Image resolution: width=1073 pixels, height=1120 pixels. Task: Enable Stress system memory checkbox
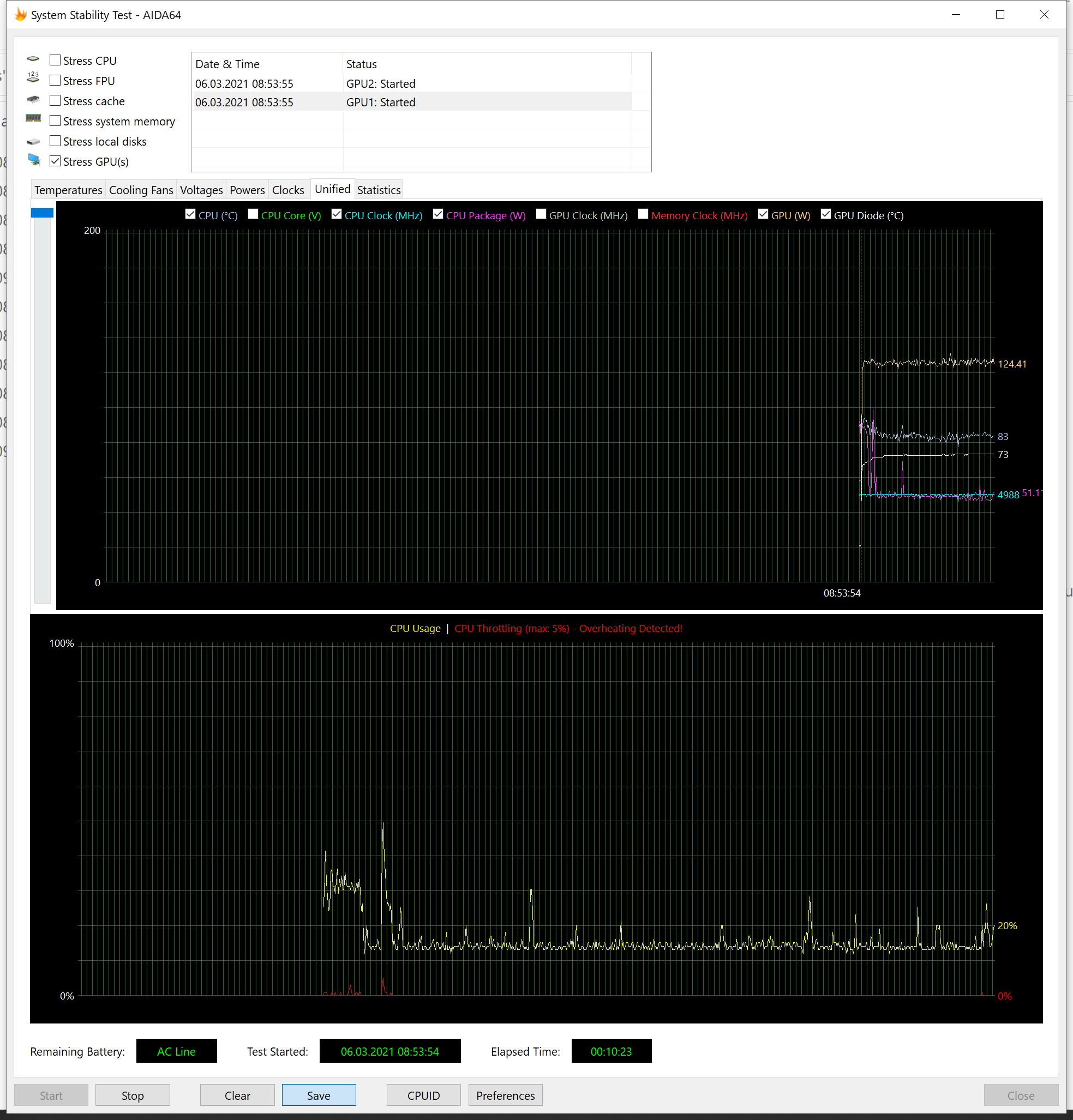56,121
